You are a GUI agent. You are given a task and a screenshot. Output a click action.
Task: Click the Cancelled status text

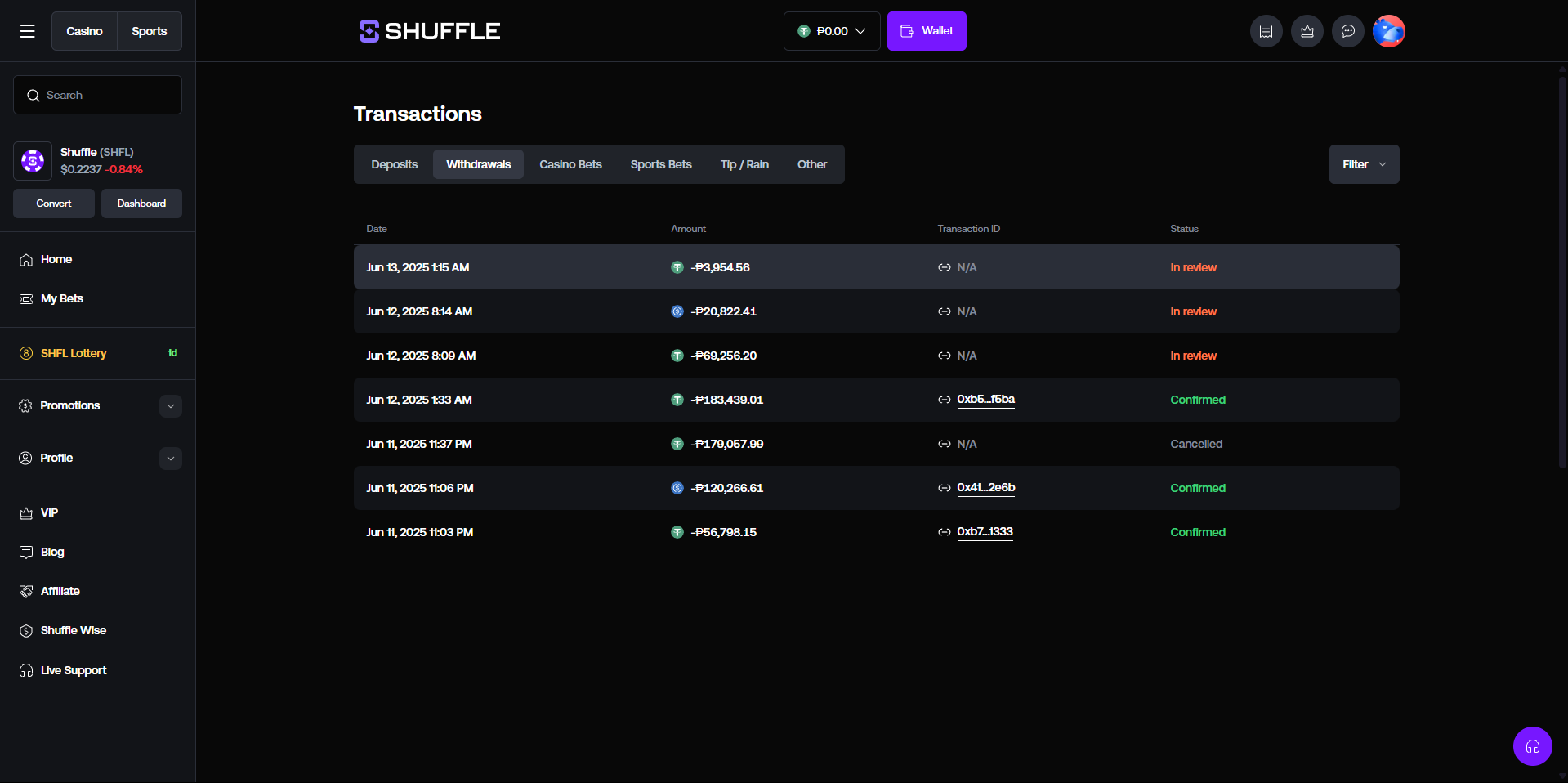click(x=1196, y=444)
